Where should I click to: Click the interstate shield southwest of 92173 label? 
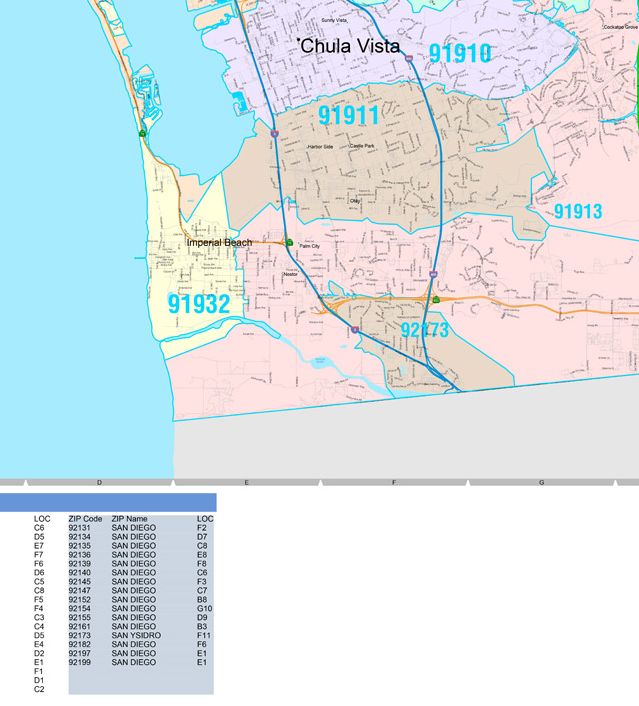(354, 329)
